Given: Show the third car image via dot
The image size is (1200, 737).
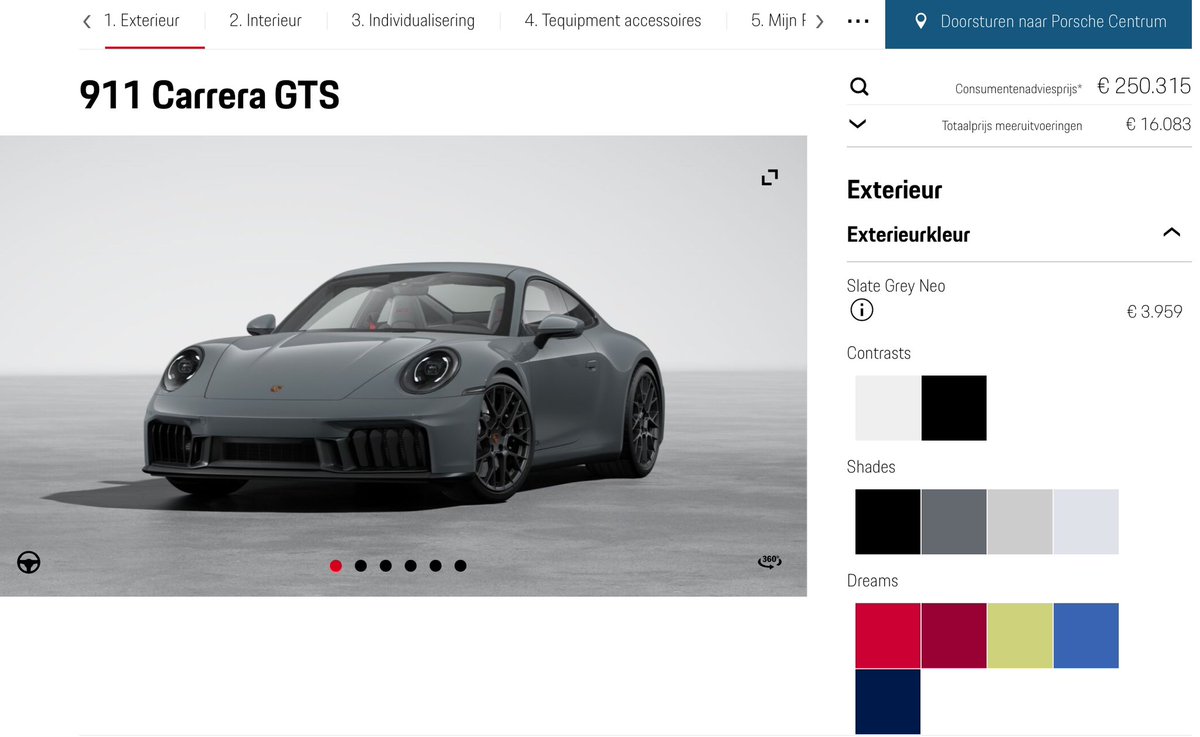Looking at the screenshot, I should 386,566.
